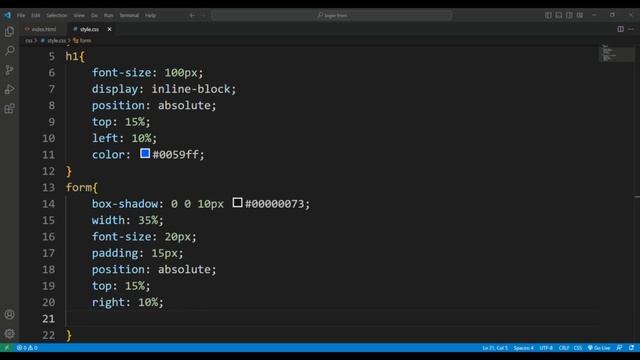The image size is (640, 360).
Task: Open the editor More Actions ellipsis
Action: (x=631, y=29)
